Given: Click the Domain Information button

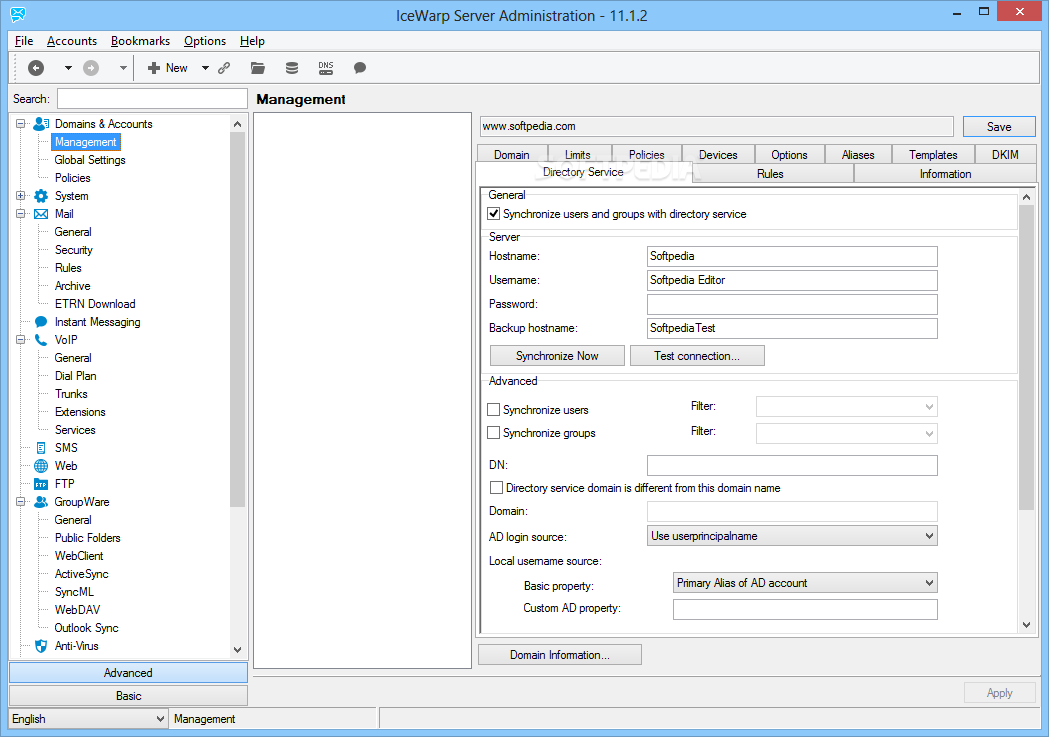Looking at the screenshot, I should click(x=560, y=655).
